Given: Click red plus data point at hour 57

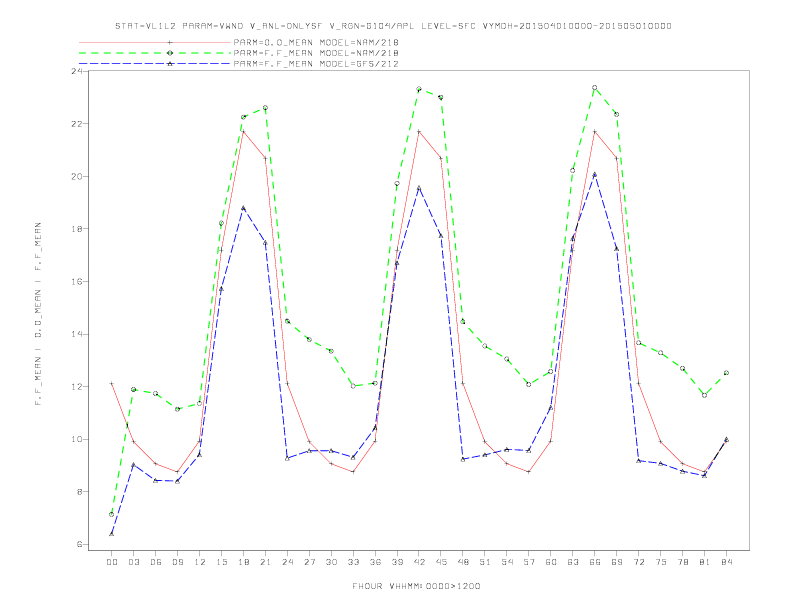Looking at the screenshot, I should tap(529, 472).
